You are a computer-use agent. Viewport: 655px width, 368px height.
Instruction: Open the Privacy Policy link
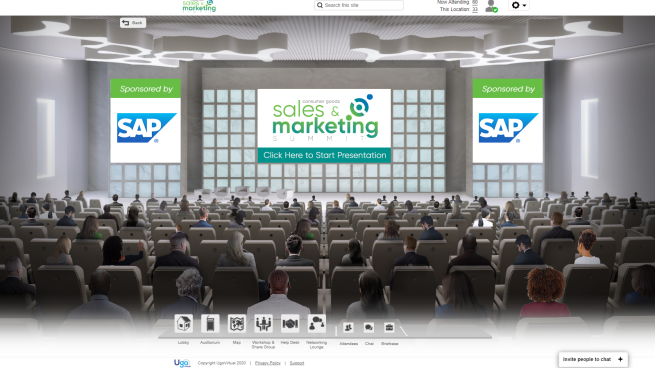[268, 363]
